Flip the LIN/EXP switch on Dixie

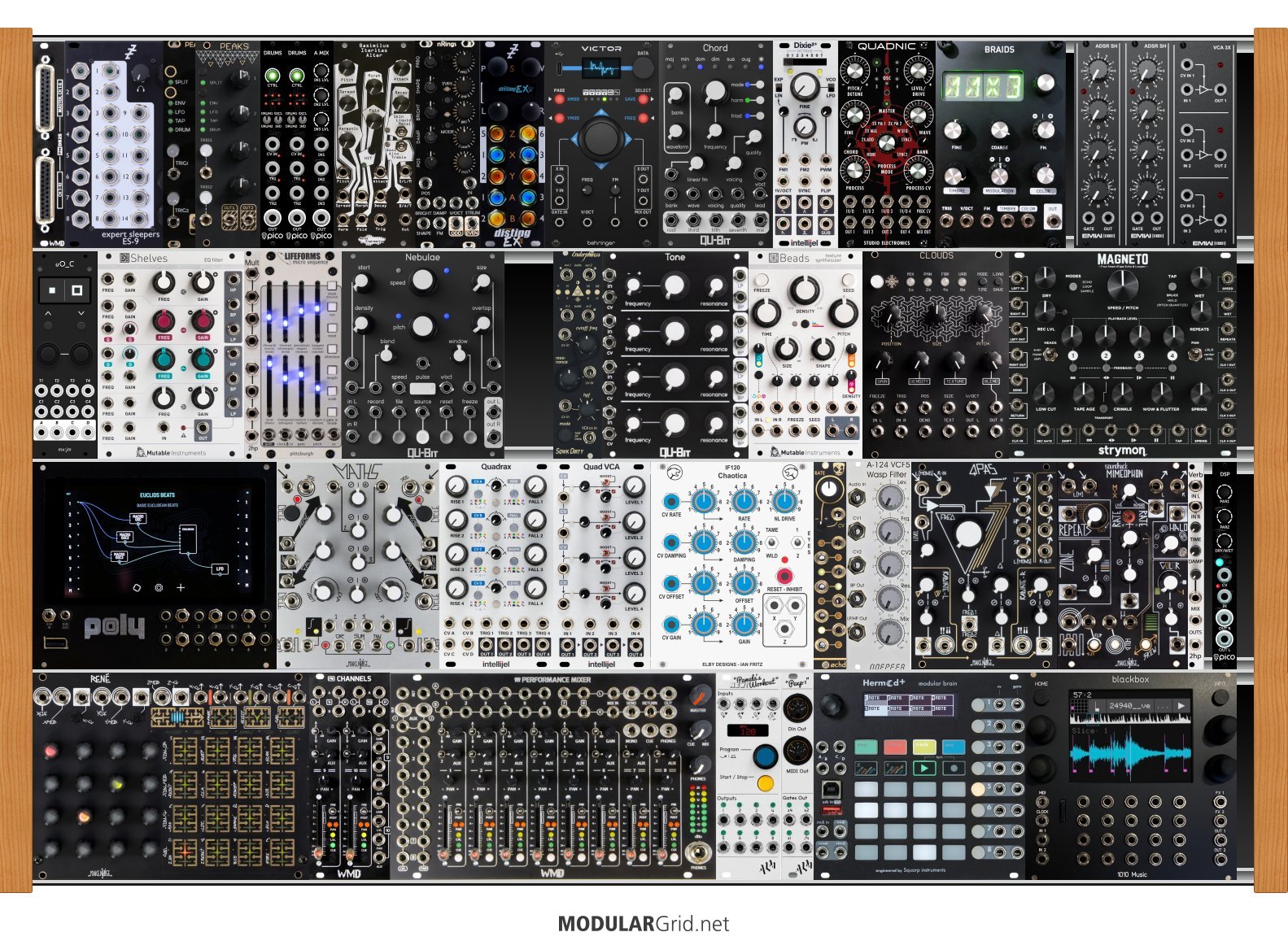tap(779, 88)
